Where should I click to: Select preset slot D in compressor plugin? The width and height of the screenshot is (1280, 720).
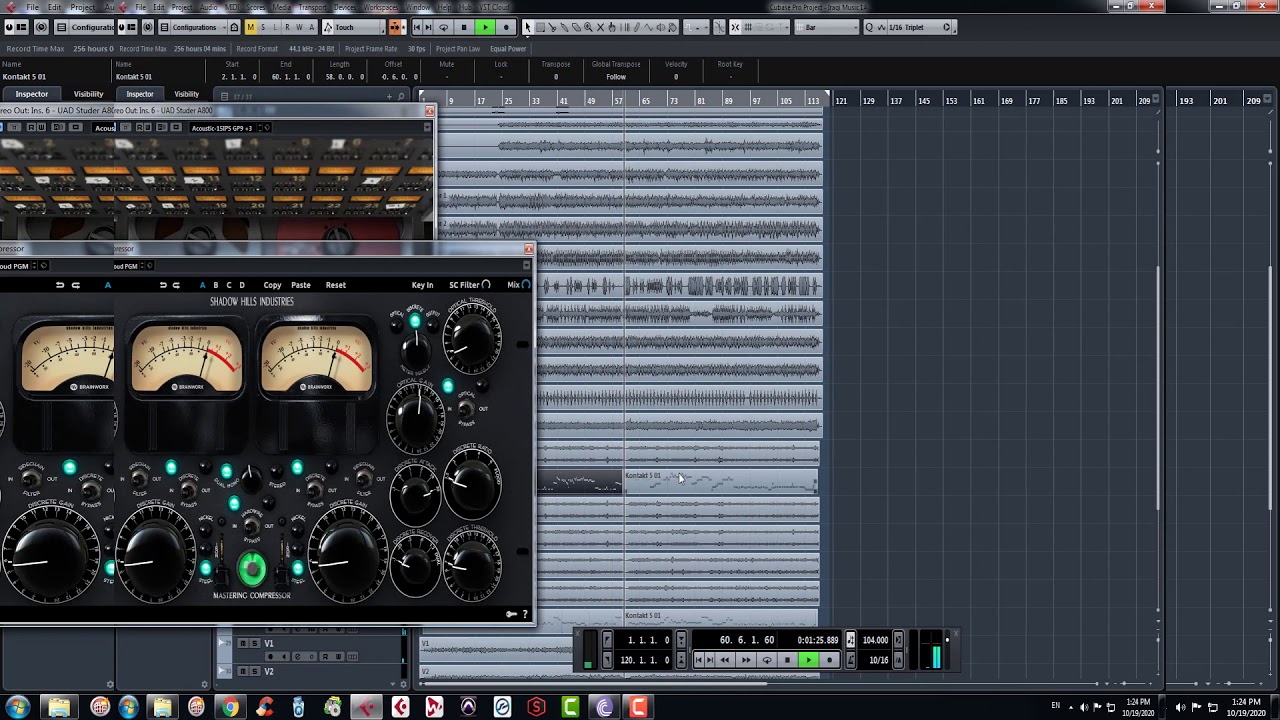(241, 285)
